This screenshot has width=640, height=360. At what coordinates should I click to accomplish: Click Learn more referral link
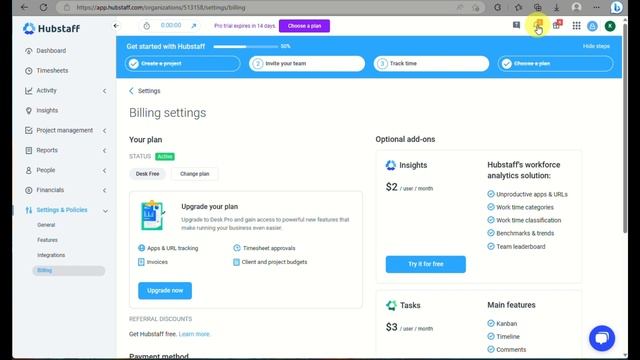click(x=194, y=334)
